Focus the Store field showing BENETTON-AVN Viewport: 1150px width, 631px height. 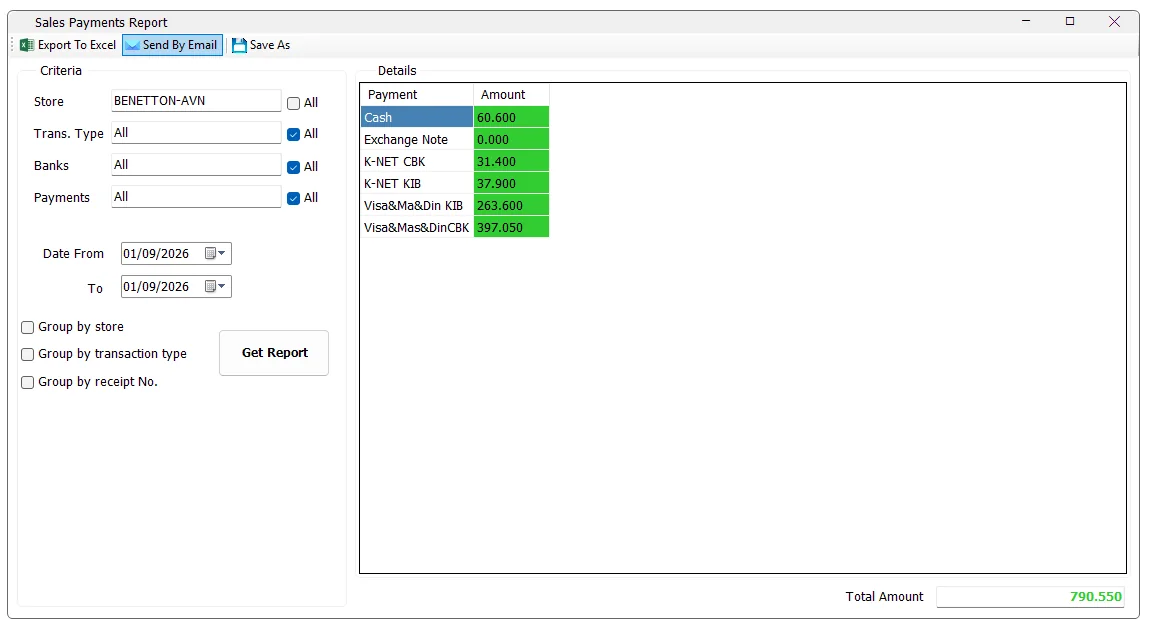click(196, 101)
